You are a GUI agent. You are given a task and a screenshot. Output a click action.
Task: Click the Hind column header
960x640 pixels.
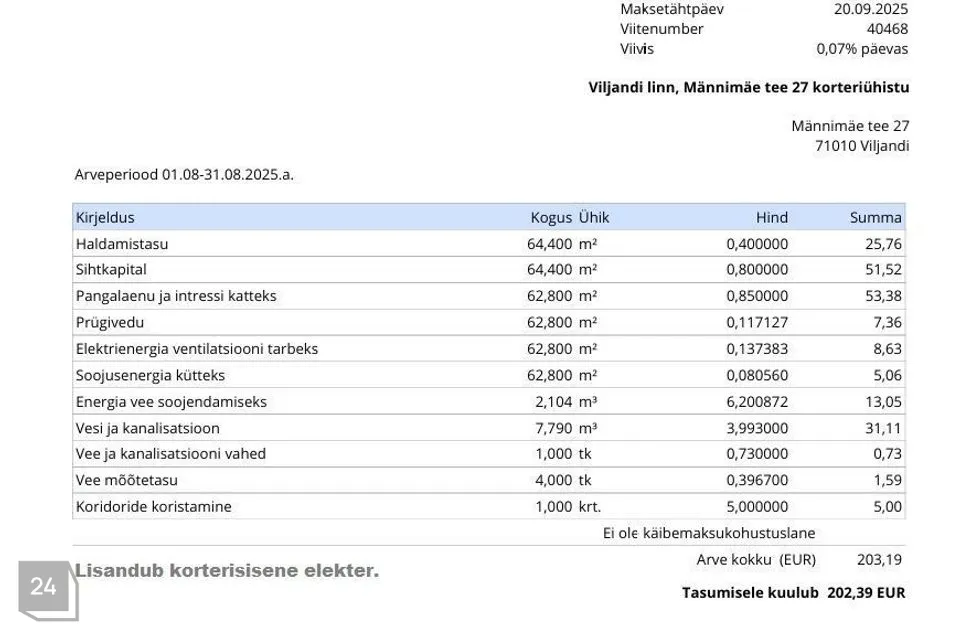pyautogui.click(x=771, y=217)
